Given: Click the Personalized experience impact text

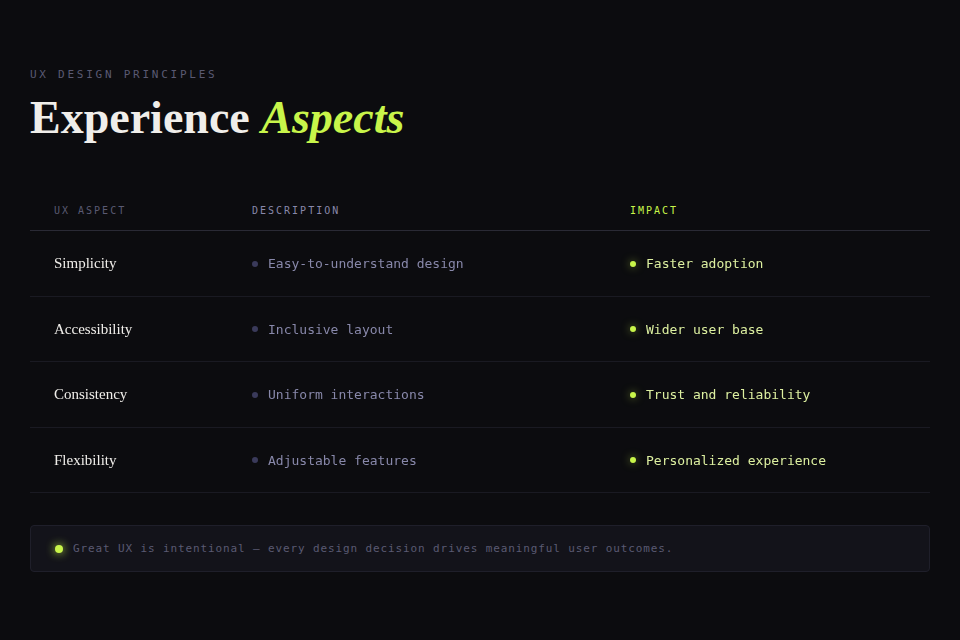Looking at the screenshot, I should 736,460.
